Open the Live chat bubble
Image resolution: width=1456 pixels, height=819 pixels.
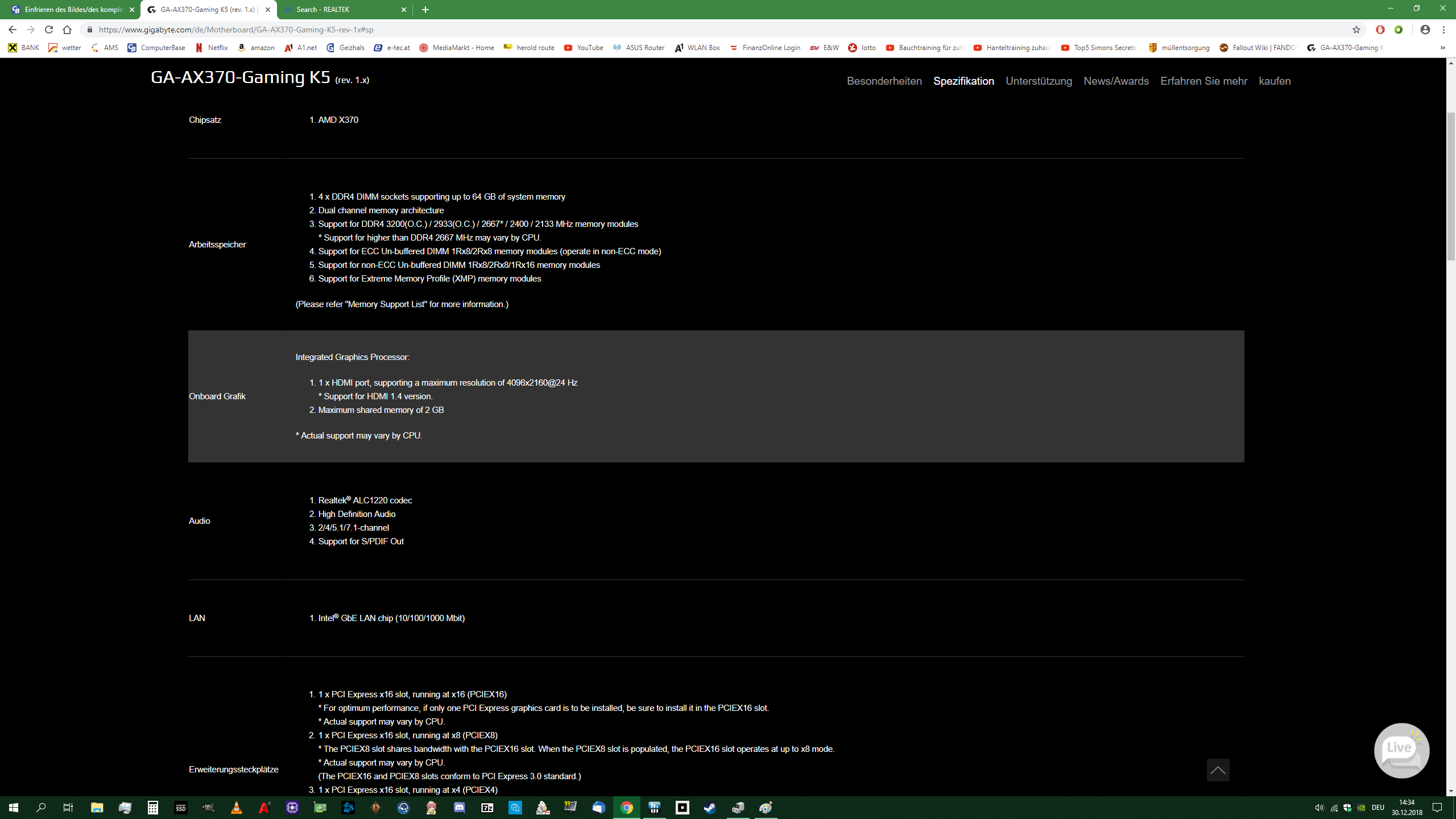click(x=1401, y=750)
